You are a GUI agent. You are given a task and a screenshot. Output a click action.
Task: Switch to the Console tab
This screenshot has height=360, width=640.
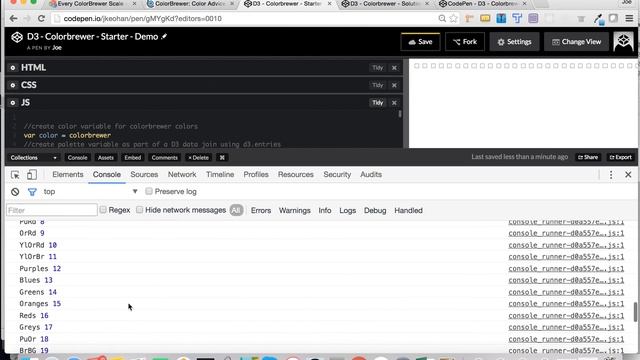(x=107, y=174)
